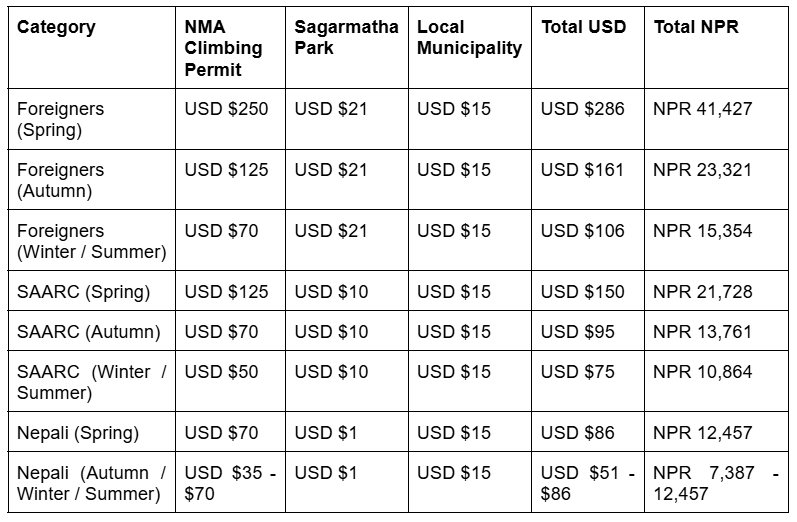This screenshot has height=522, width=797.
Task: Click the "Category" column header
Action: (x=56, y=27)
